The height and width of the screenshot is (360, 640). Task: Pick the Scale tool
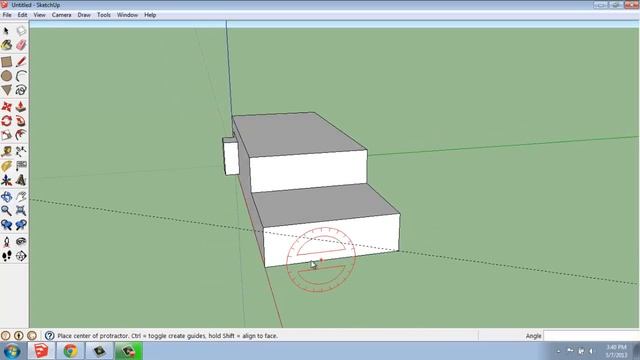click(7, 135)
